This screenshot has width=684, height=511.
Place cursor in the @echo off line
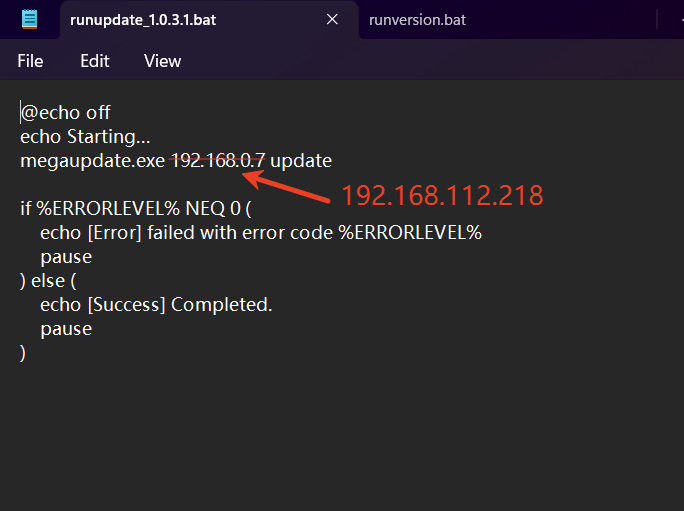pyautogui.click(x=65, y=113)
